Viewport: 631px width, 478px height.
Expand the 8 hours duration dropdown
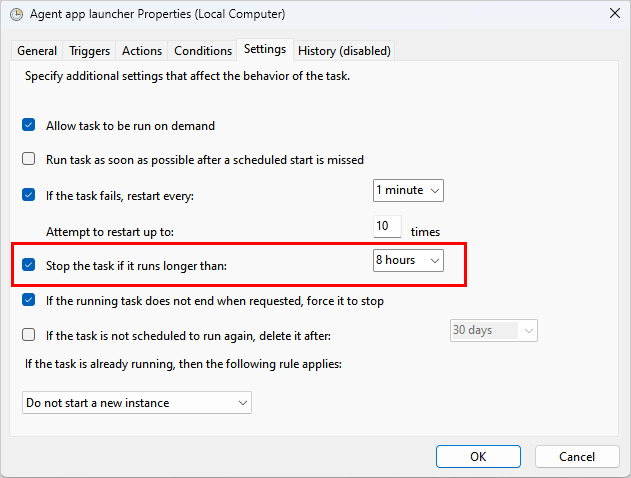pyautogui.click(x=408, y=260)
